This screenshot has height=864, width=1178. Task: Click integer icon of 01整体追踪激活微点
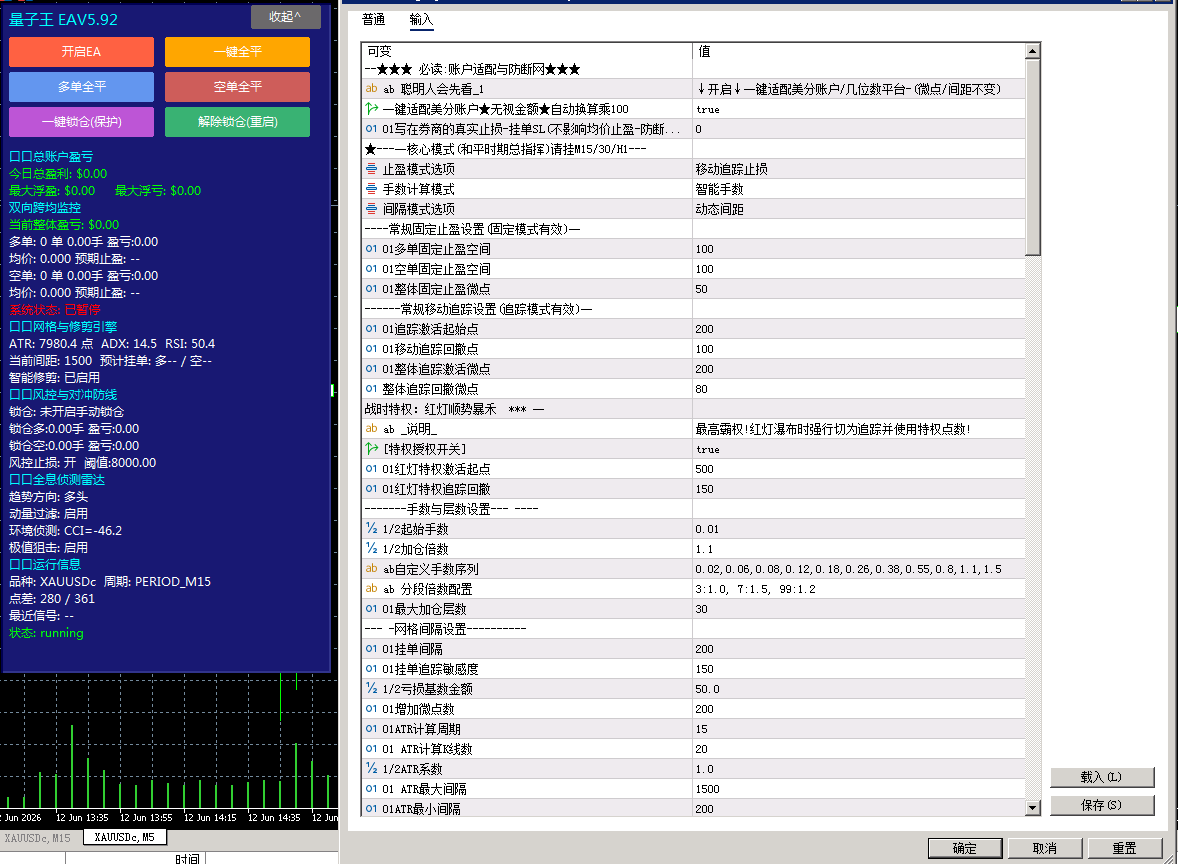371,369
